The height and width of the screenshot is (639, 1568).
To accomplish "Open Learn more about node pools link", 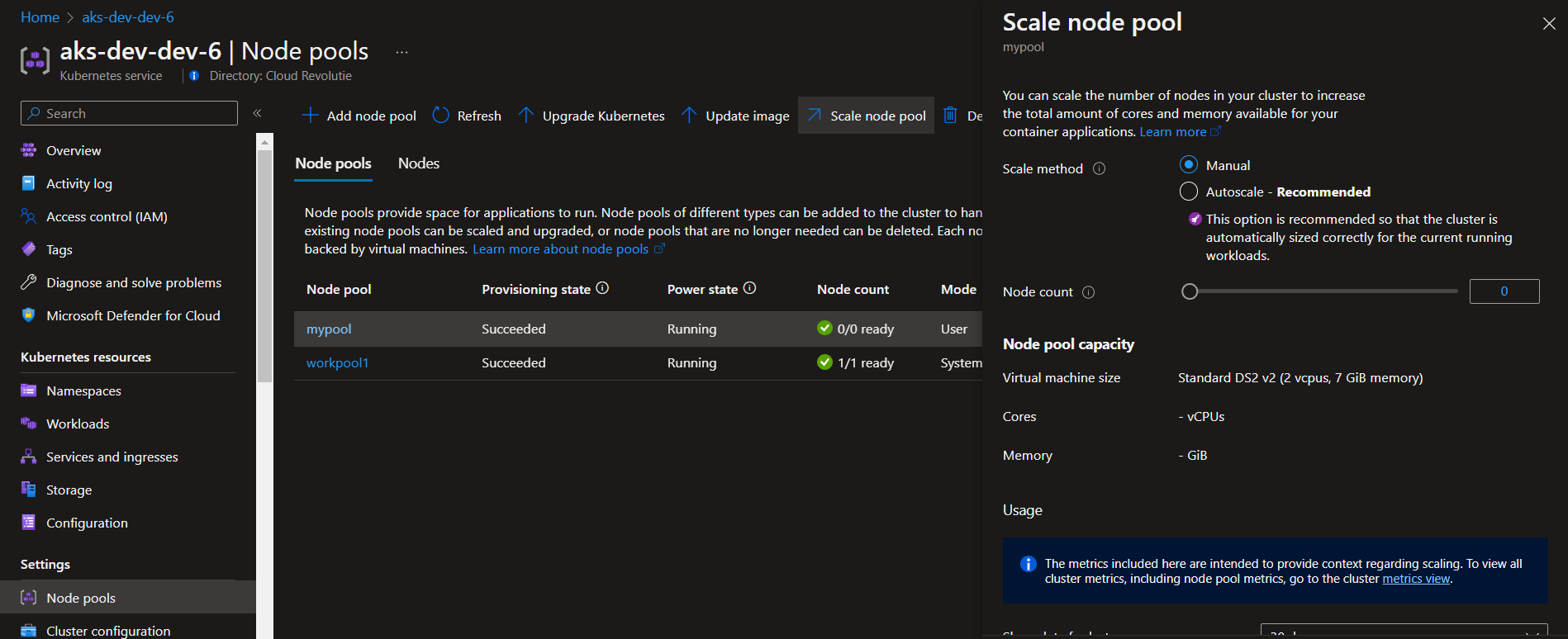I will [x=568, y=249].
